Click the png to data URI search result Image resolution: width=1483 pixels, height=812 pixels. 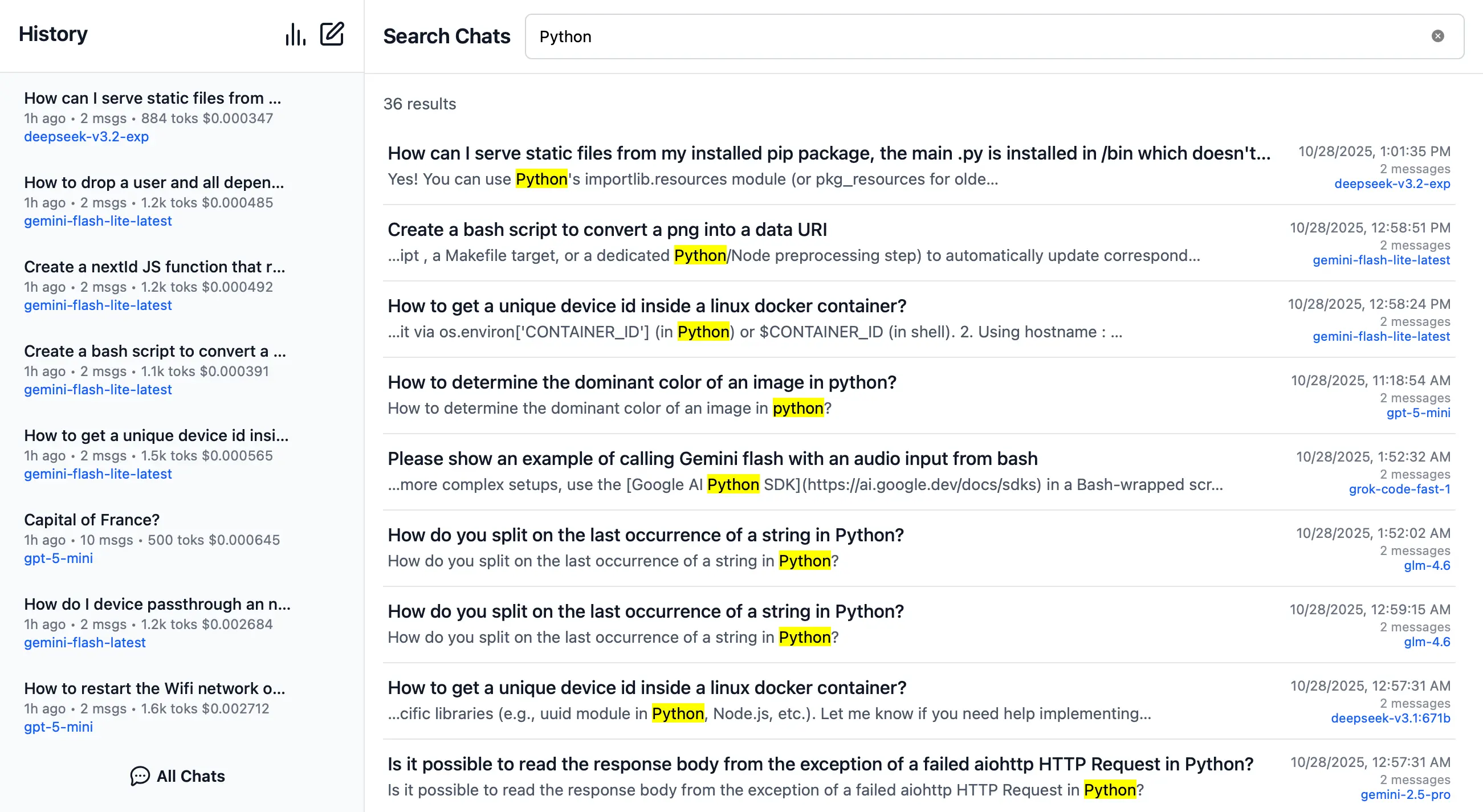[x=607, y=229]
